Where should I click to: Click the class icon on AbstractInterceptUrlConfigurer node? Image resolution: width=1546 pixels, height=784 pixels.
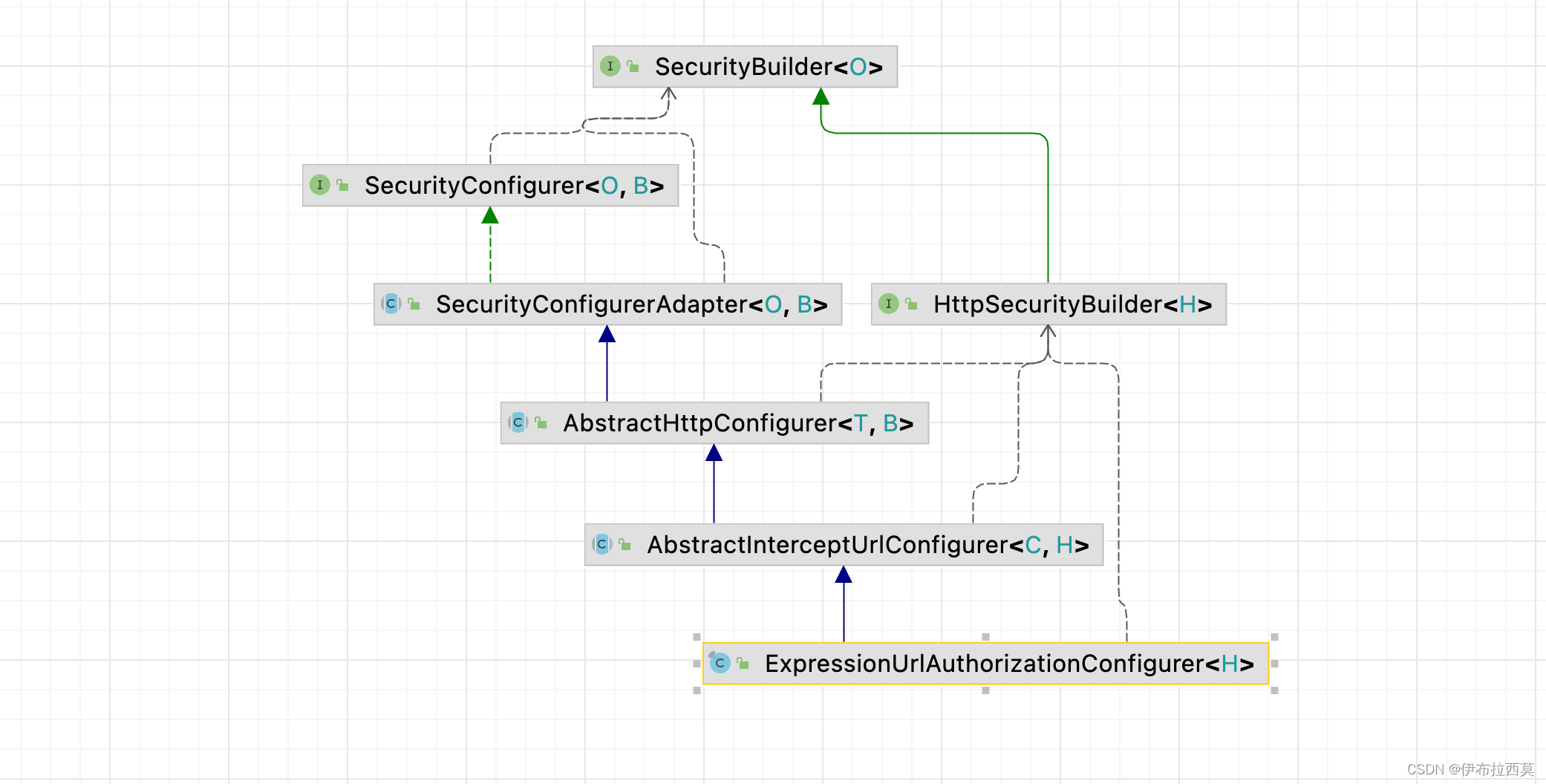601,544
